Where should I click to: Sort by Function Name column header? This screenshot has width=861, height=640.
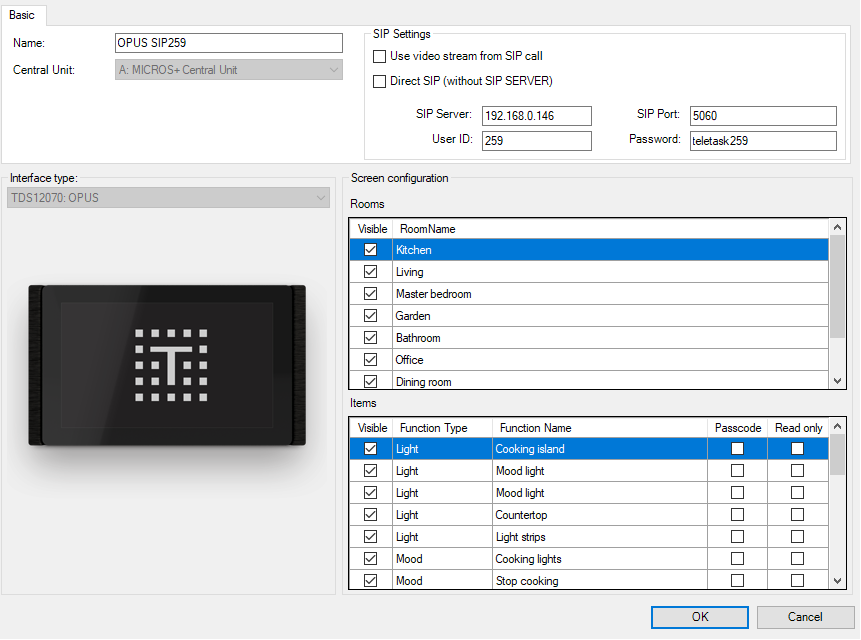click(x=600, y=428)
